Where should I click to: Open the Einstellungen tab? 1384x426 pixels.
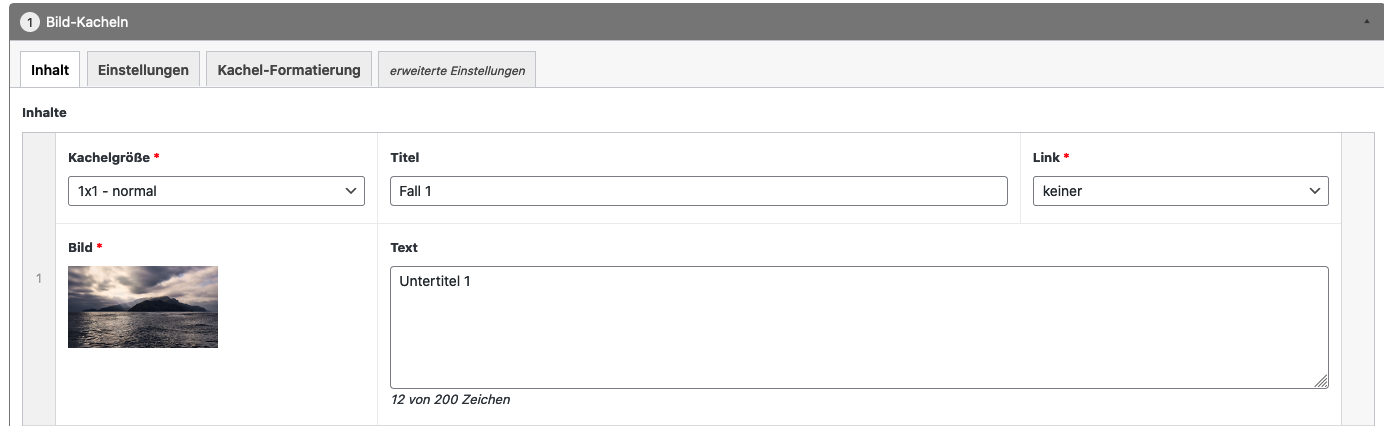click(x=143, y=70)
